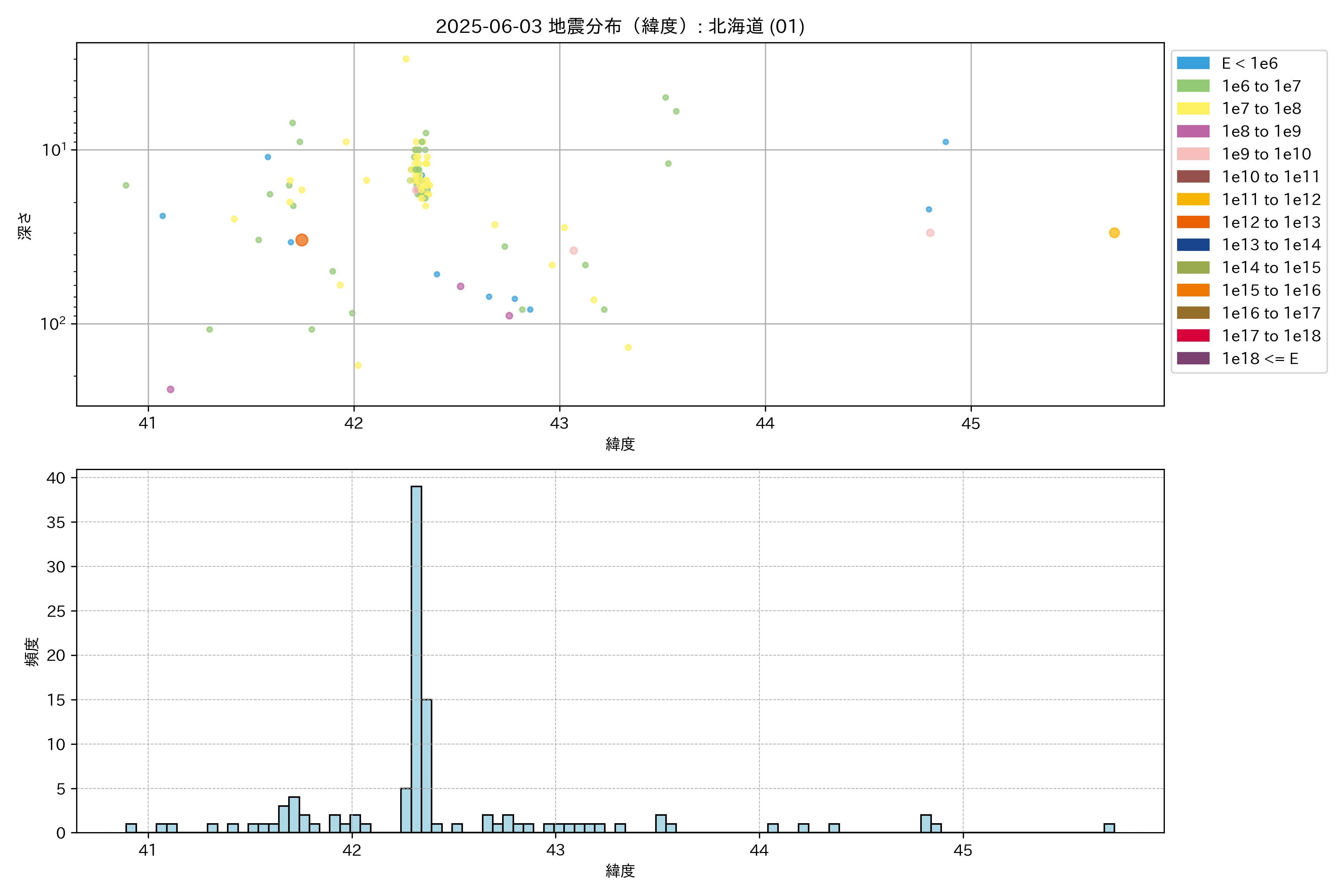Viewport: 1344px width, 896px height.
Task: Click the blue 'E < 1e6' legend swatch
Action: click(x=1193, y=63)
